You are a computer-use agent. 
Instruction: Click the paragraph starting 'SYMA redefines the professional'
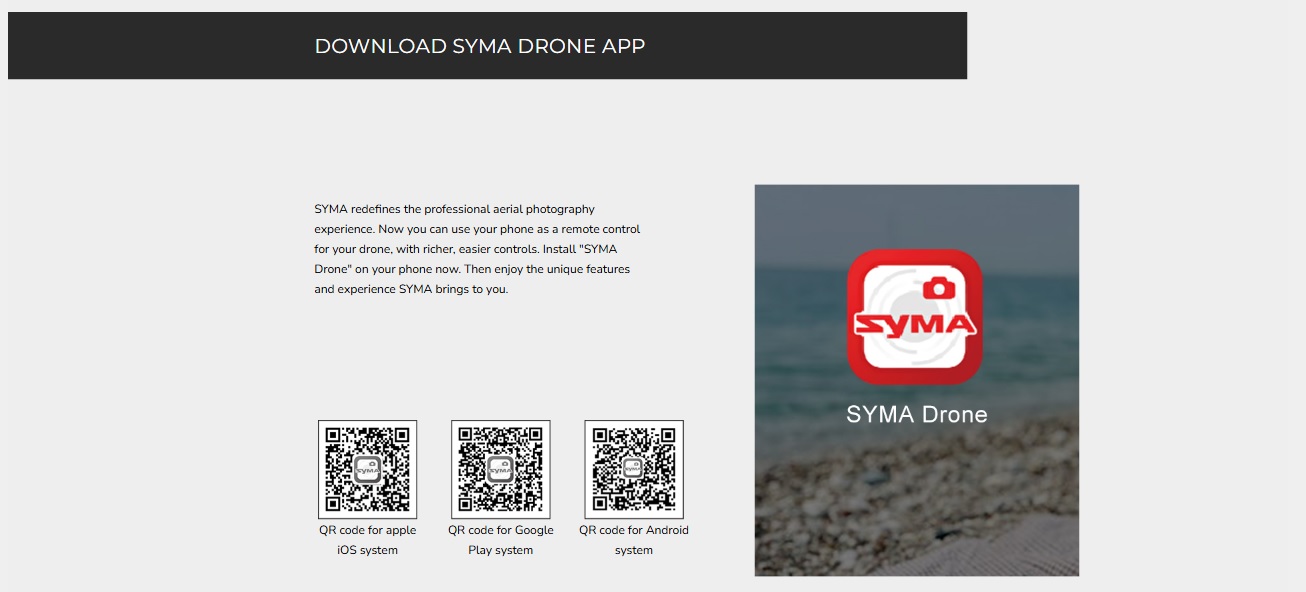tap(477, 249)
